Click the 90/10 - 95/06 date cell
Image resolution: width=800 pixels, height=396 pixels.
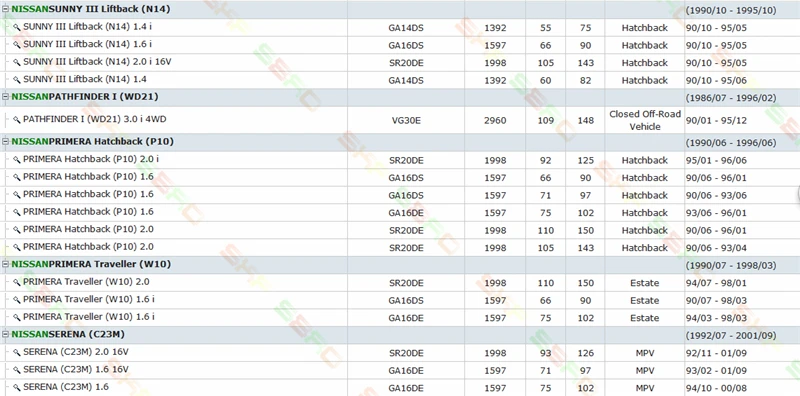point(716,81)
